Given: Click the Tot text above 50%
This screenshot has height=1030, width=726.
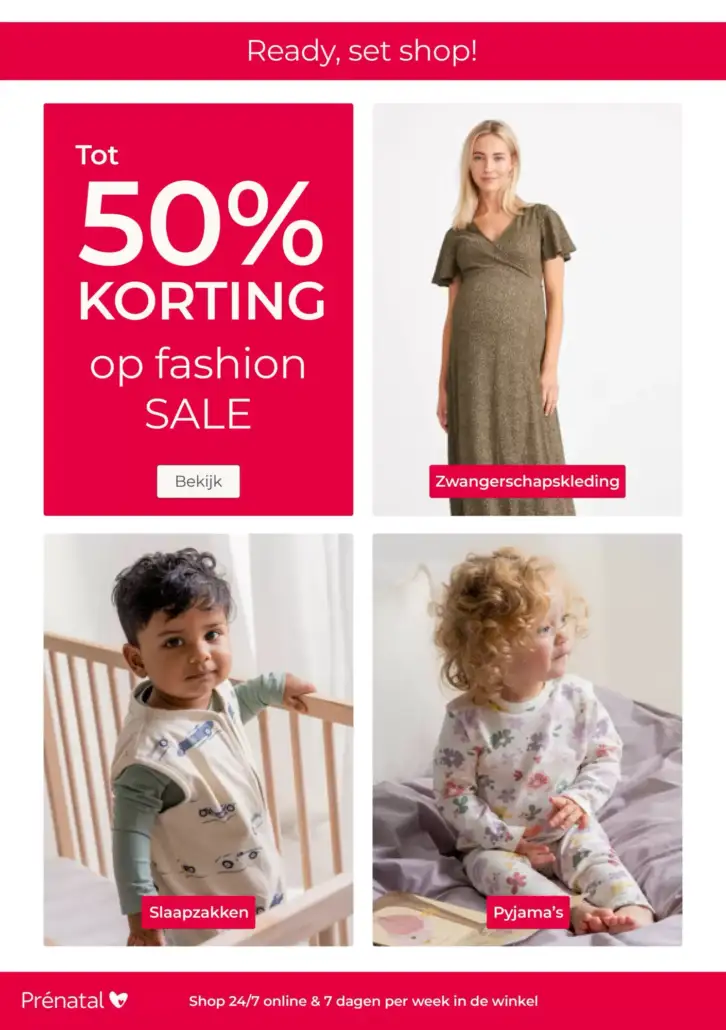Looking at the screenshot, I should point(97,156).
